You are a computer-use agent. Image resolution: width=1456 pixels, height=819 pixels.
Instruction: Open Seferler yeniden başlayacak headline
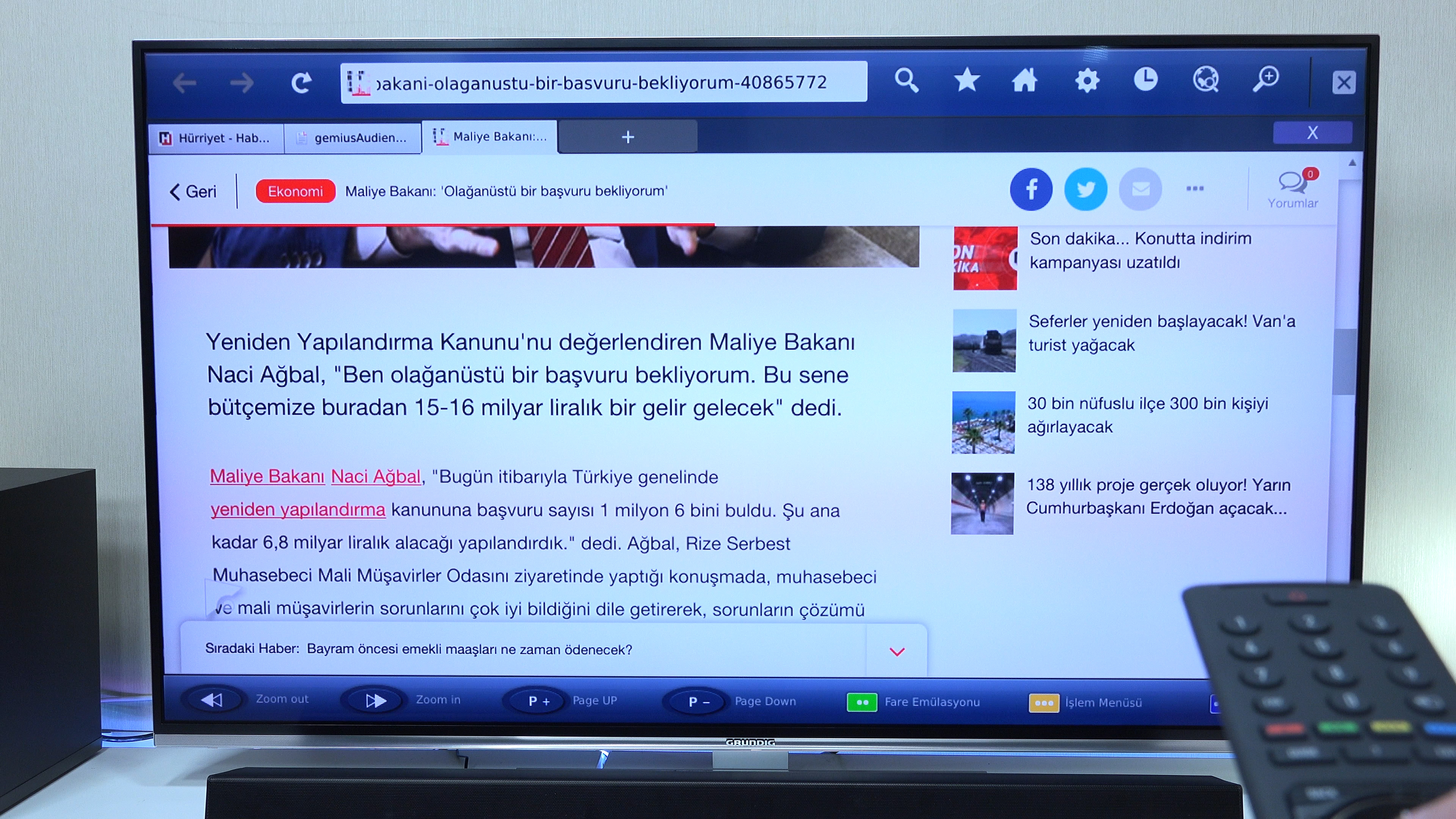1161,333
